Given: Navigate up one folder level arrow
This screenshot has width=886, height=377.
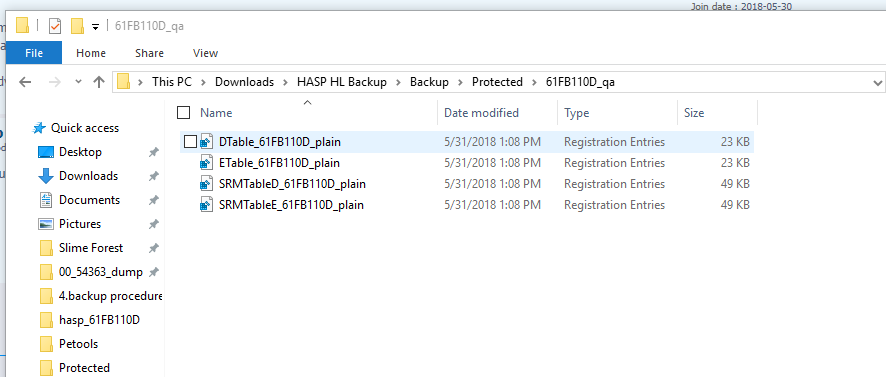Looking at the screenshot, I should tap(99, 82).
